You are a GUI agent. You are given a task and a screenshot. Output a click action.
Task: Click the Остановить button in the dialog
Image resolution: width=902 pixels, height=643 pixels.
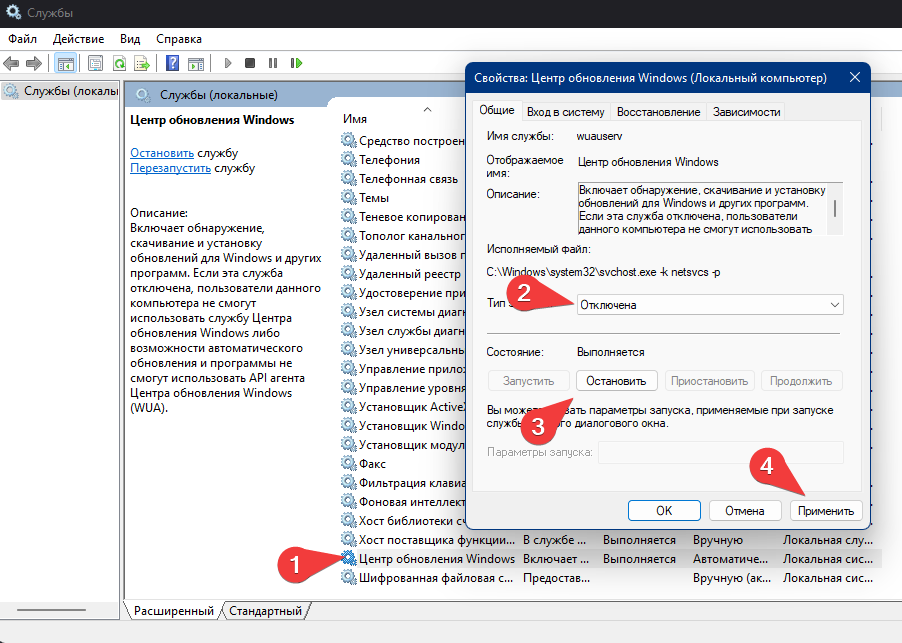click(x=616, y=381)
